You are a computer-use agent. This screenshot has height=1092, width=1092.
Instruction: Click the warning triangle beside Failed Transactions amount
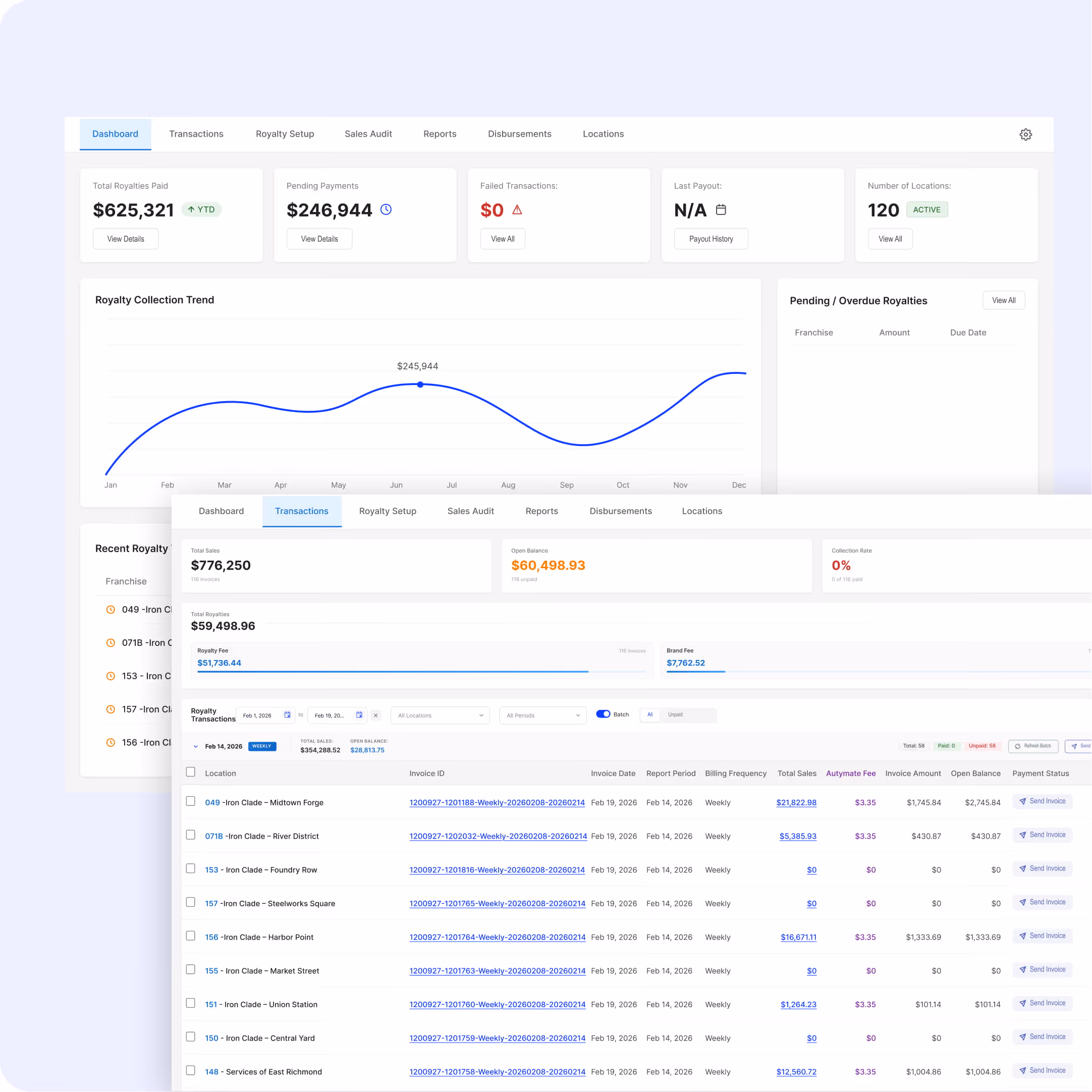tap(518, 210)
